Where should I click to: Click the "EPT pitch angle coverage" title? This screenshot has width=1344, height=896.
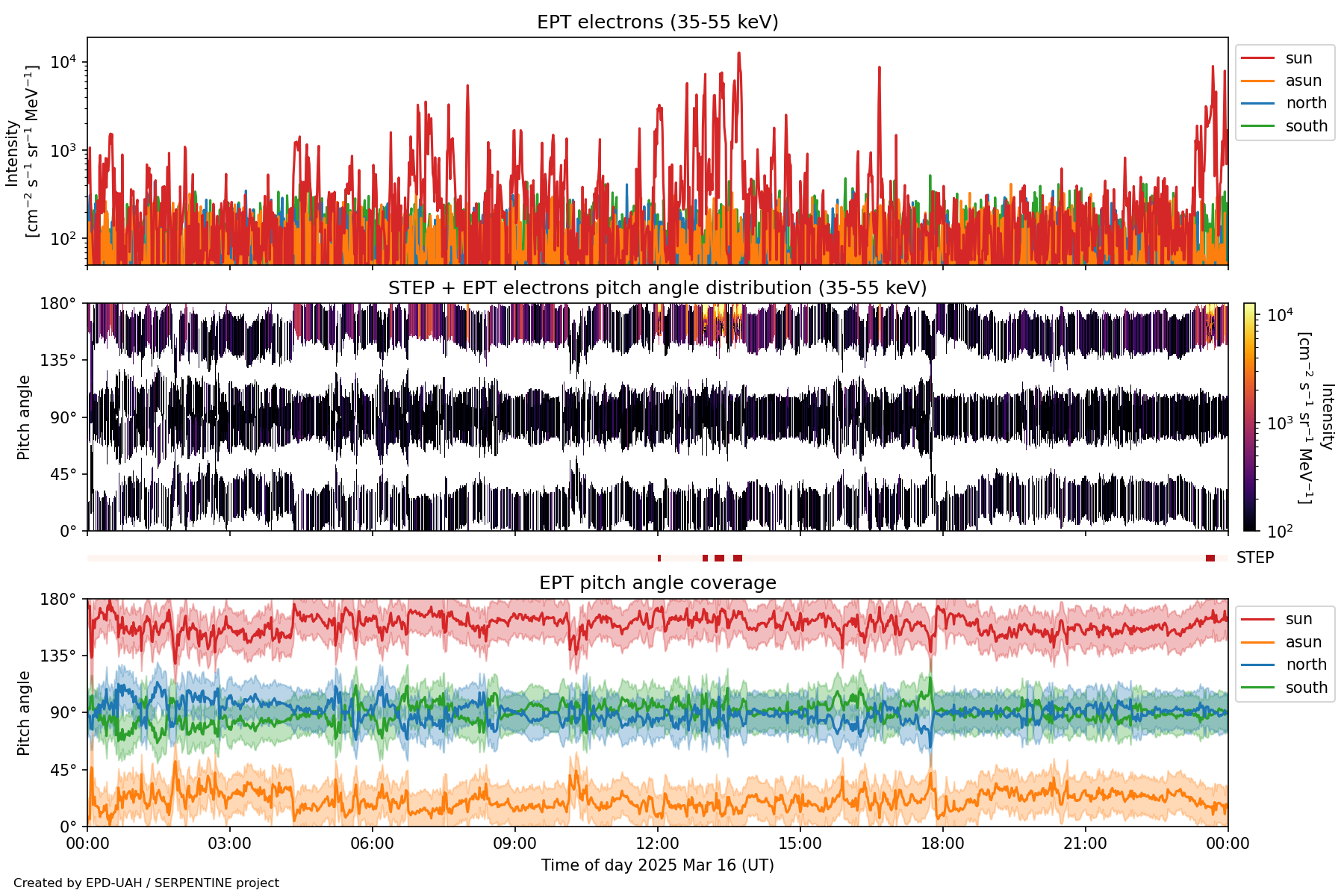[657, 583]
